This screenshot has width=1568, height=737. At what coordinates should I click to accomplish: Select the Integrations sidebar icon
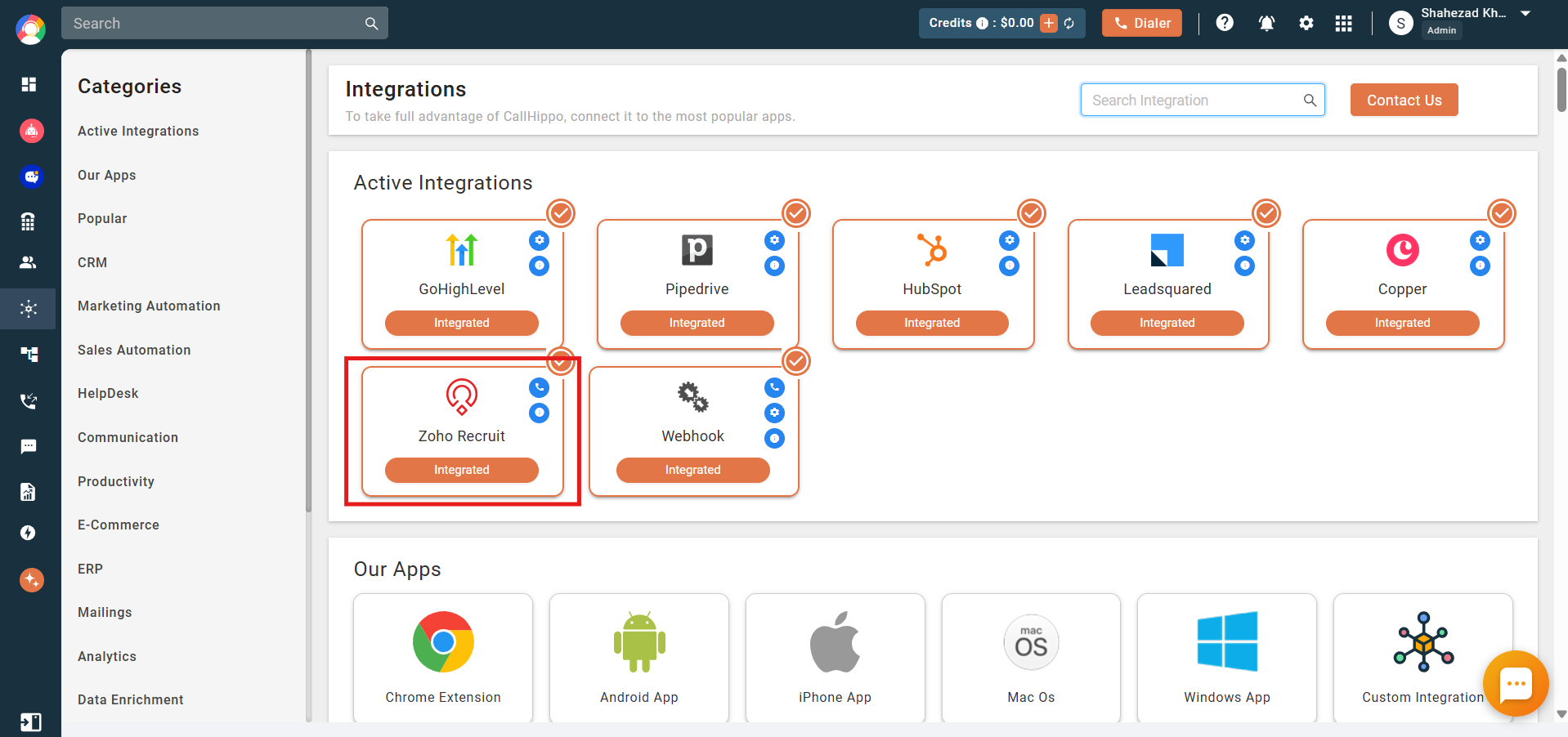click(29, 309)
